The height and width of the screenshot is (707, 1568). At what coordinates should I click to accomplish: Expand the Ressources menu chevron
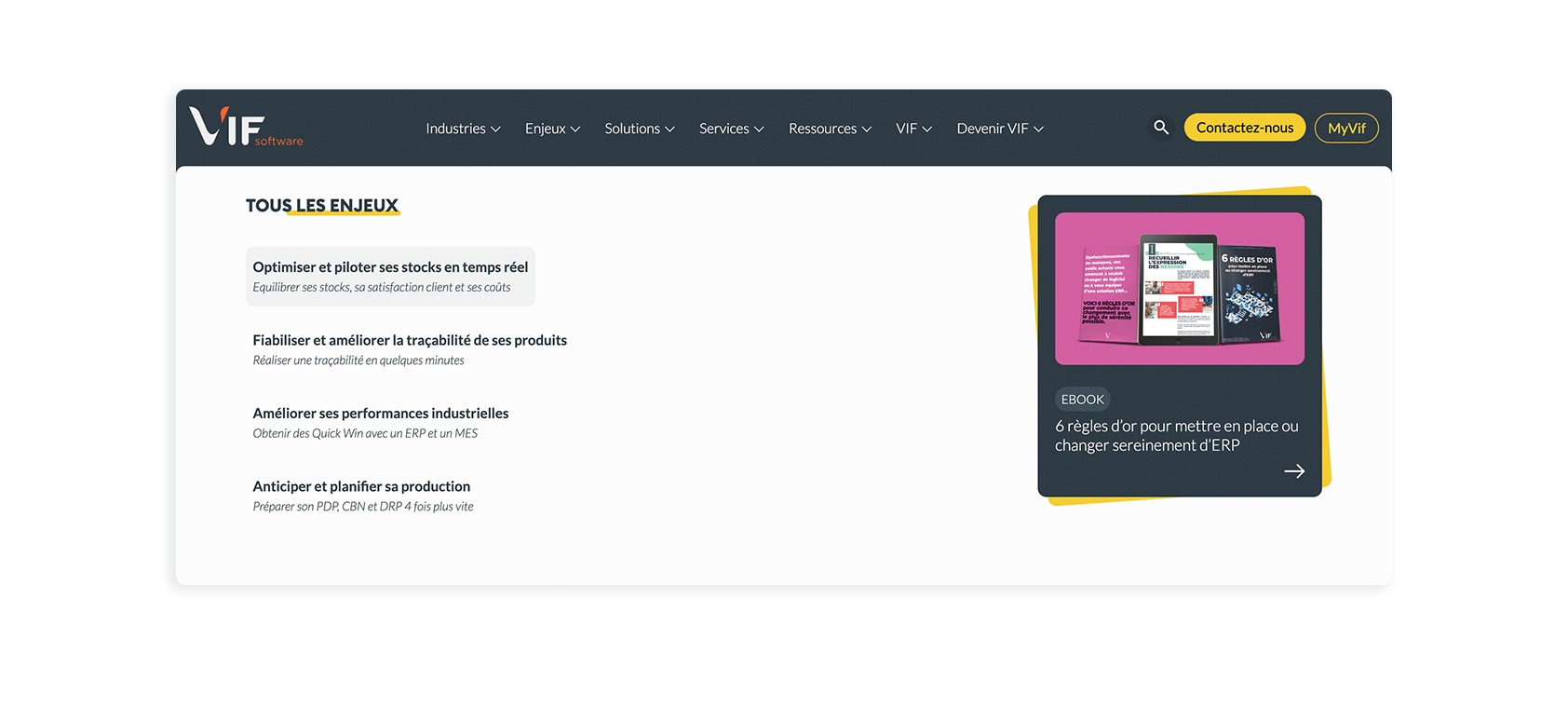[867, 129]
